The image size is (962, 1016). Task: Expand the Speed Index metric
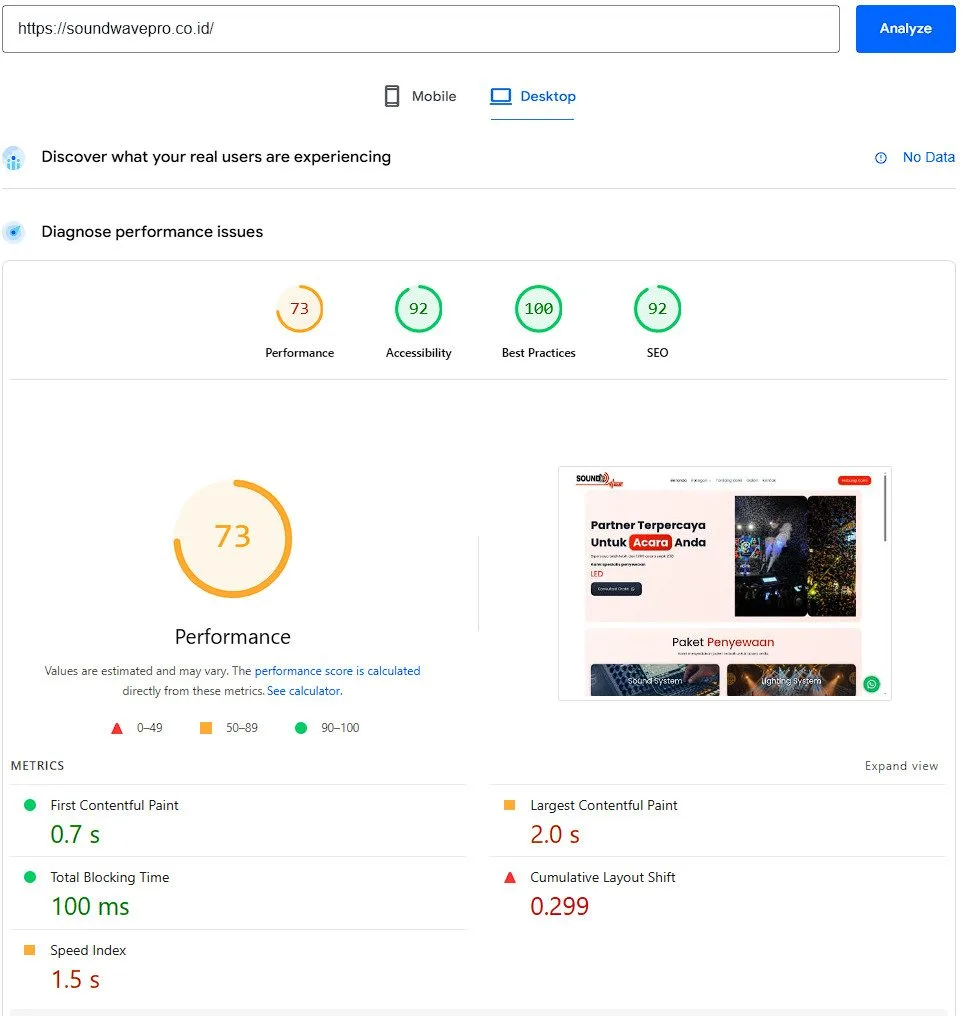(88, 950)
